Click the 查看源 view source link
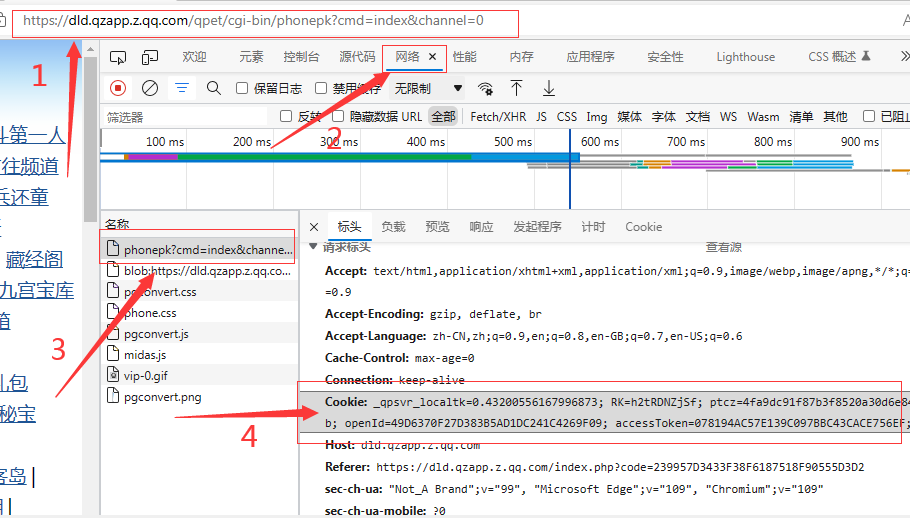 click(x=724, y=248)
